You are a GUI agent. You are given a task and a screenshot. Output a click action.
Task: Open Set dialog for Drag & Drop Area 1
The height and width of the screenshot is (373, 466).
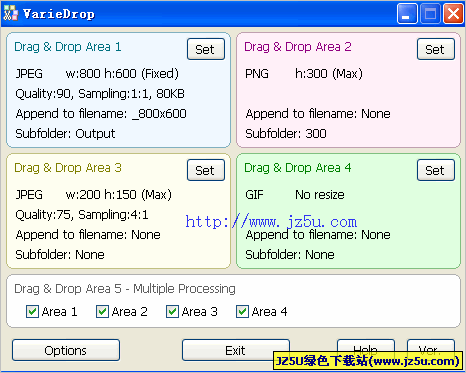coord(206,49)
